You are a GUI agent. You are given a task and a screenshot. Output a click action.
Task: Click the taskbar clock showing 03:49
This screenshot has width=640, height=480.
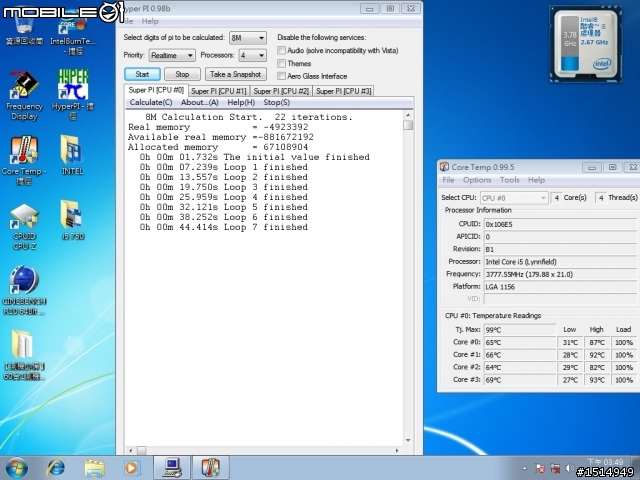point(605,462)
